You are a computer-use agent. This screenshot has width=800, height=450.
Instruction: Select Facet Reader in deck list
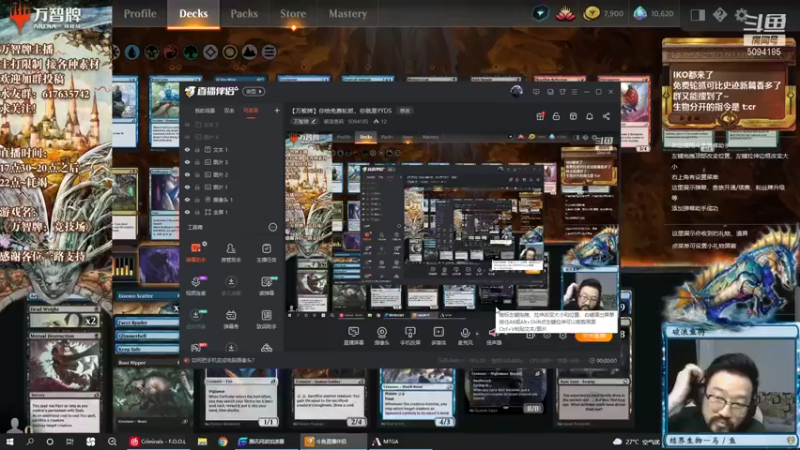147,323
